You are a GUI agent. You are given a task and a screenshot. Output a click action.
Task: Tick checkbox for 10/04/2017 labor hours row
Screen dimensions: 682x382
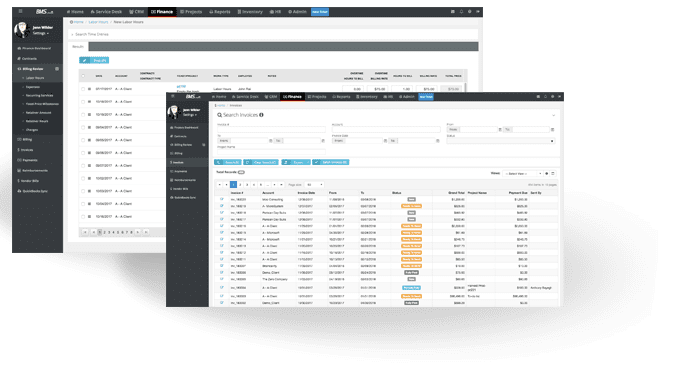point(83,204)
